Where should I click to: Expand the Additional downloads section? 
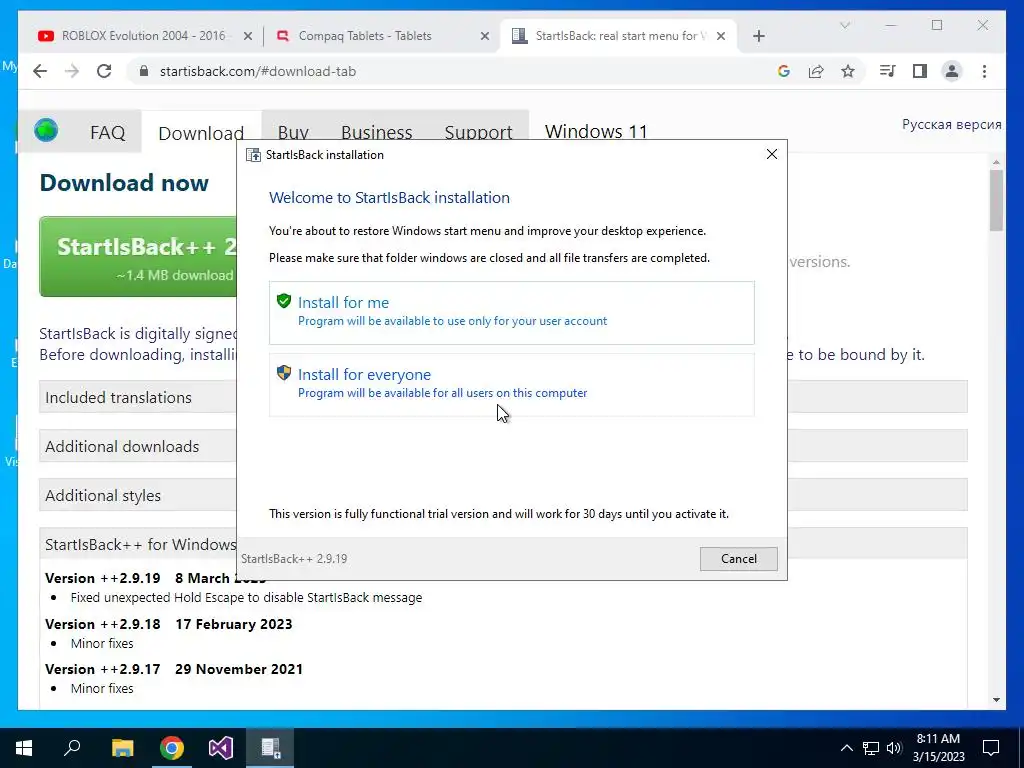pyautogui.click(x=138, y=446)
